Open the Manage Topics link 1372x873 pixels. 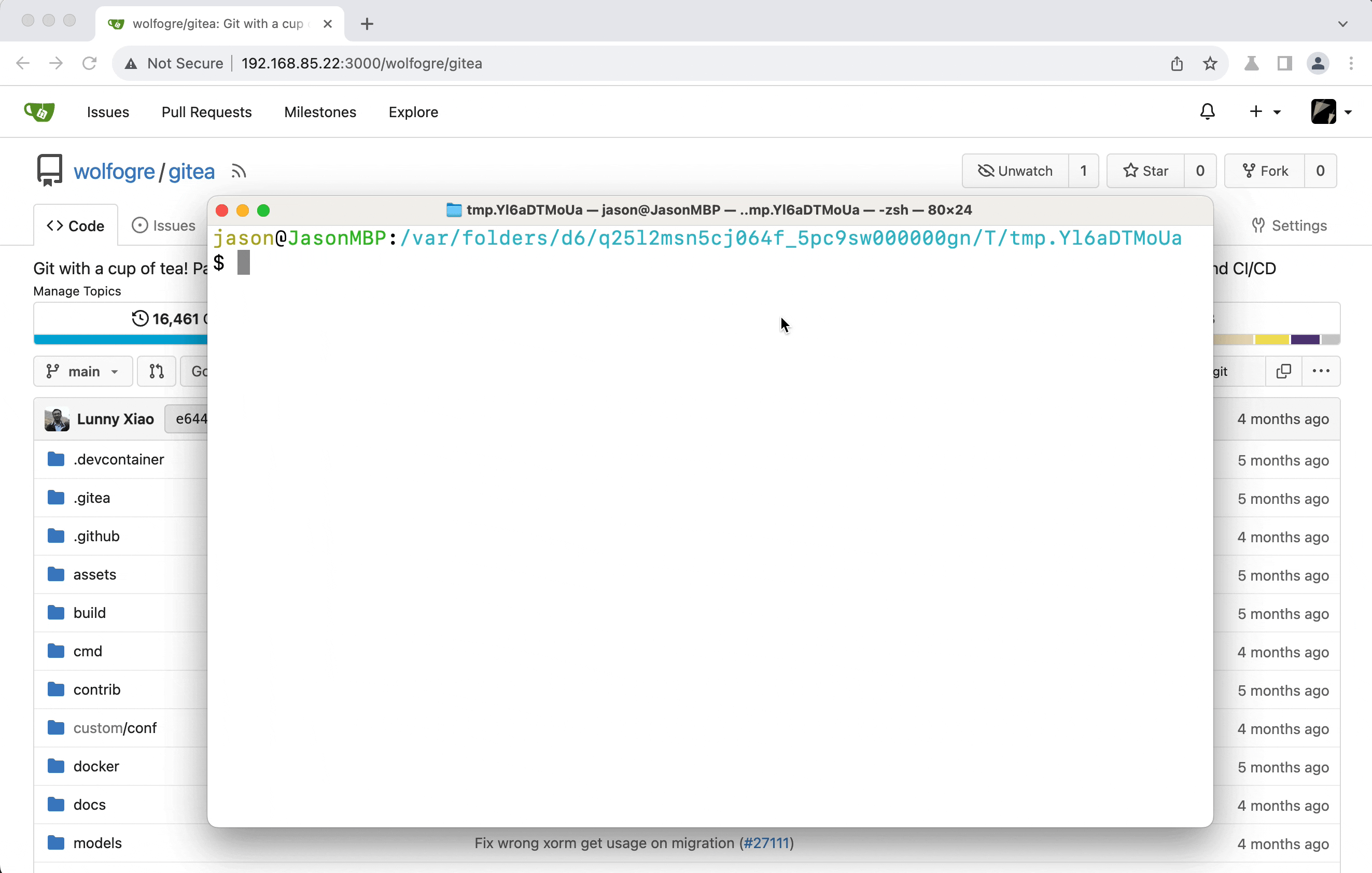[77, 291]
